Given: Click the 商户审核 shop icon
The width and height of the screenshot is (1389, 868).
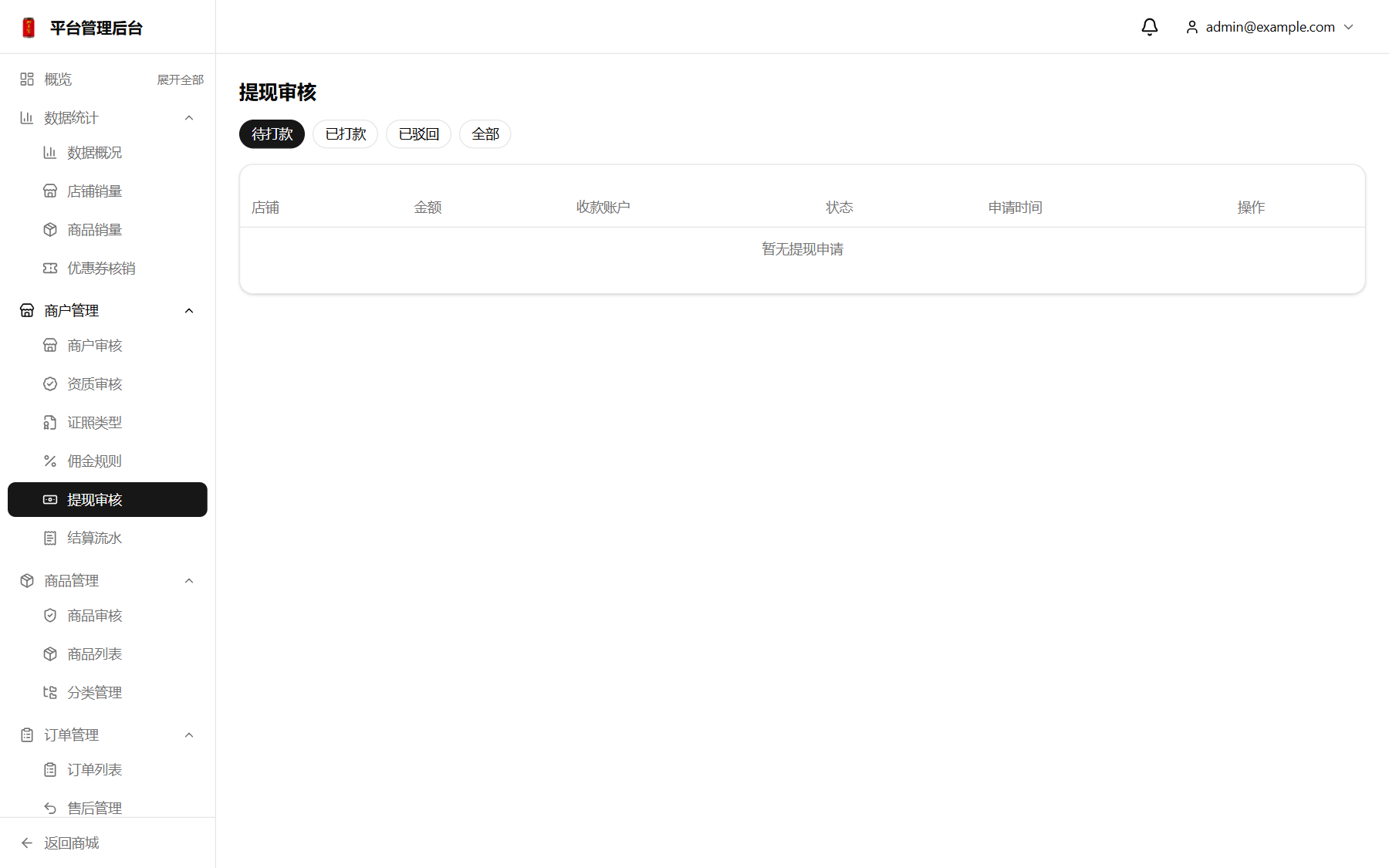Looking at the screenshot, I should pos(50,346).
